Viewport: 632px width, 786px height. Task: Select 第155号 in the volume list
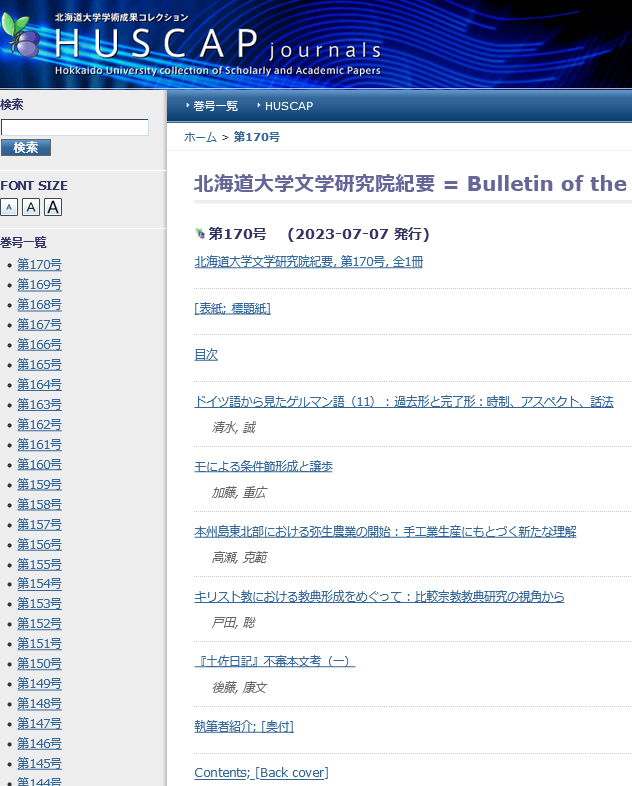click(40, 564)
